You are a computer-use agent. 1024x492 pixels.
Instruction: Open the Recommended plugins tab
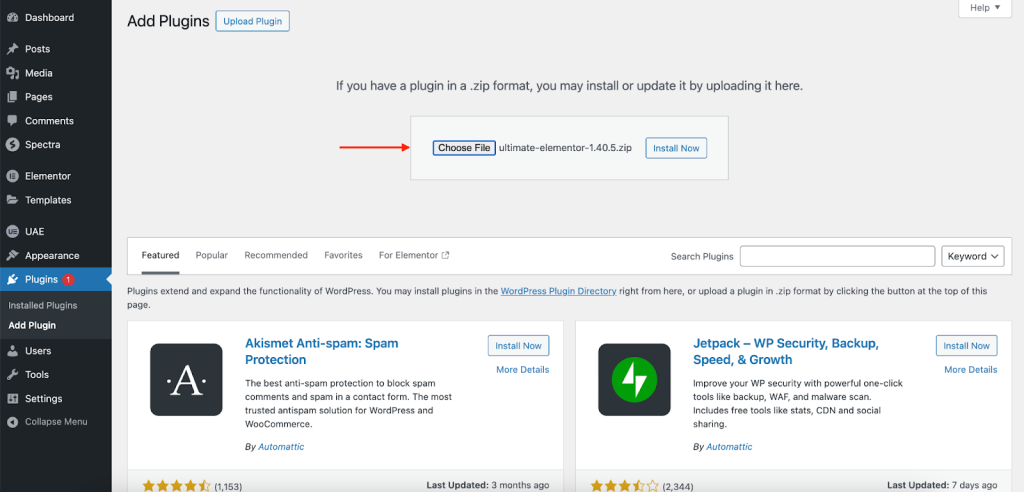[276, 255]
